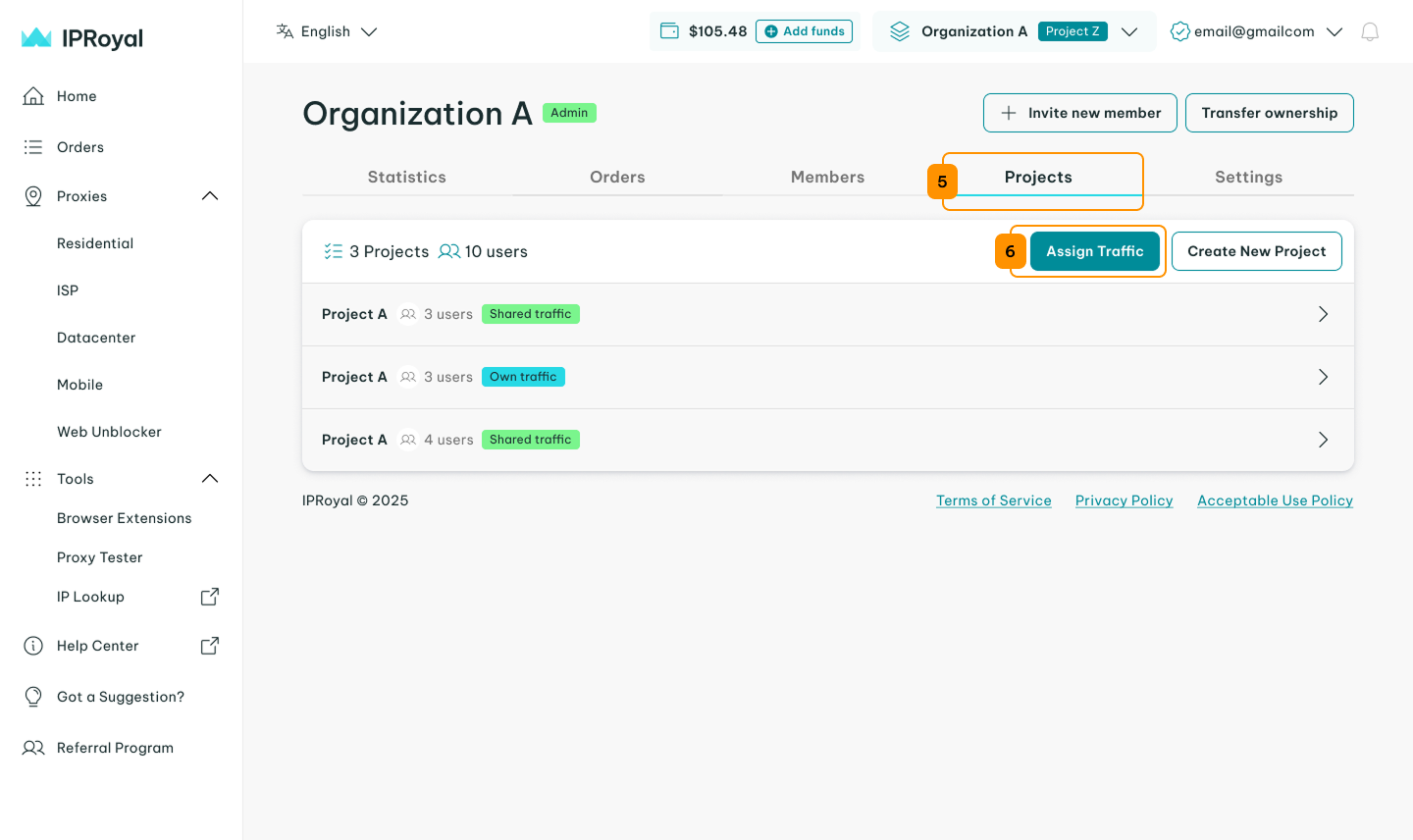
Task: Click the Assign Traffic button
Action: (x=1094, y=251)
